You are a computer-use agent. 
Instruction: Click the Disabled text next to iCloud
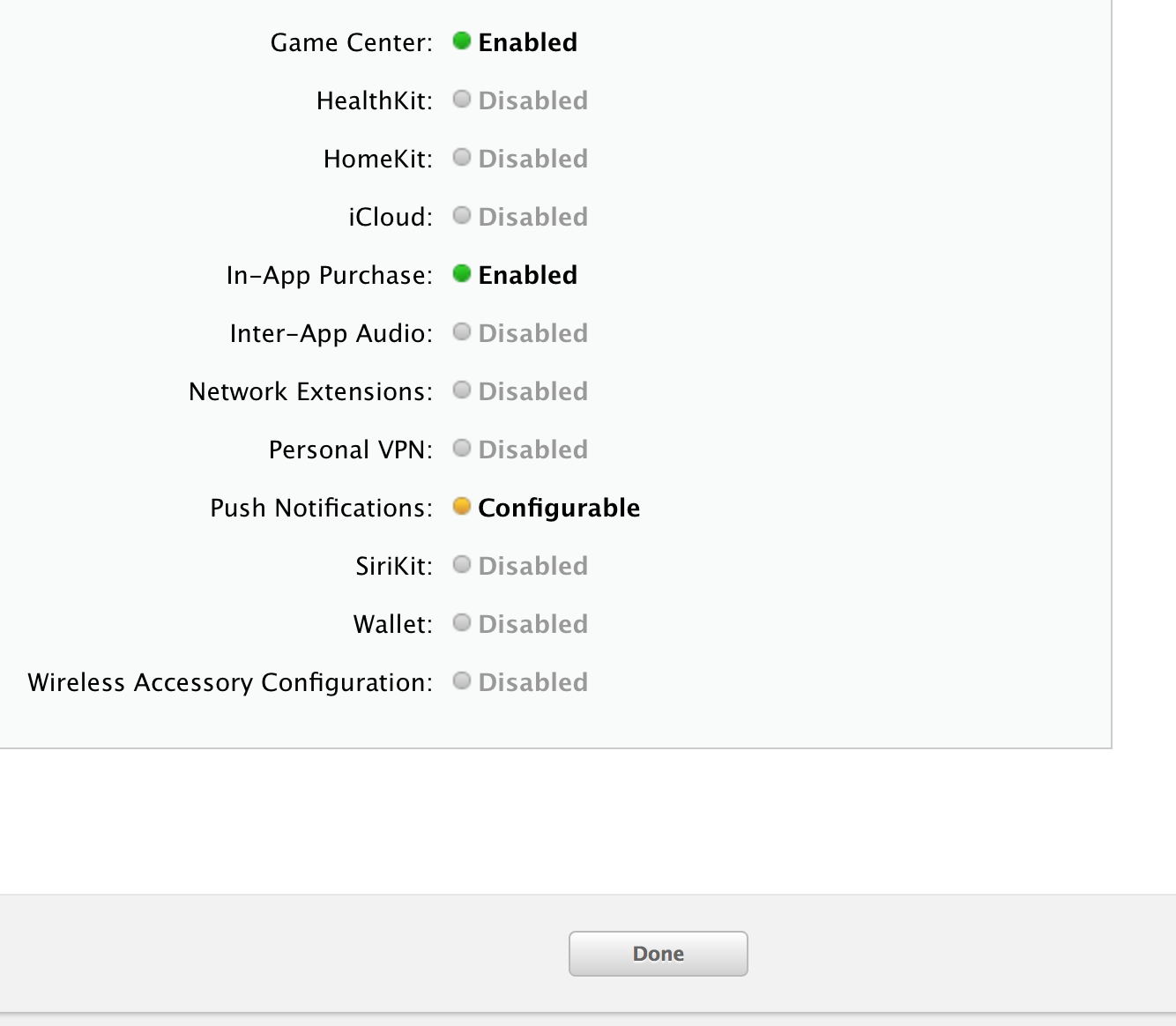(532, 217)
